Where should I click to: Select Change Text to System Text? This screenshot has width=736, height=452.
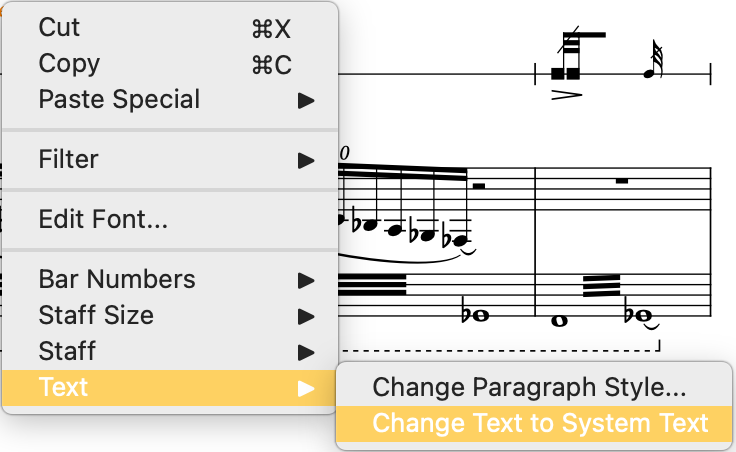(x=540, y=423)
